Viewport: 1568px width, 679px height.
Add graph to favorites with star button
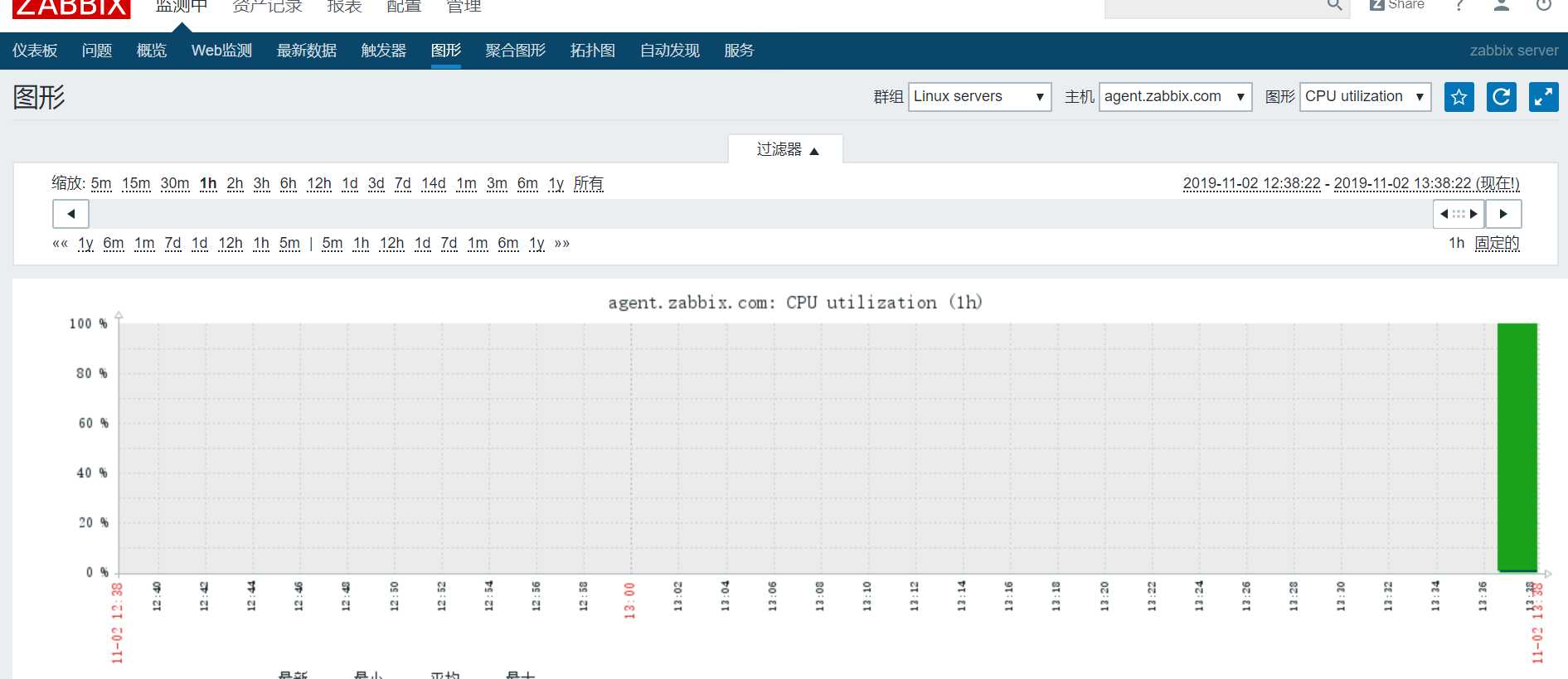[x=1459, y=97]
